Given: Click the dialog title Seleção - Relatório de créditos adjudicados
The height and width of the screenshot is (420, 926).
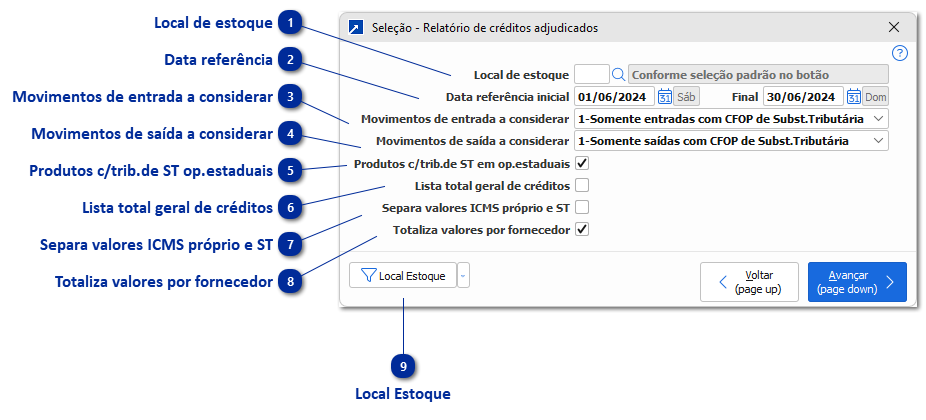Looking at the screenshot, I should tap(485, 28).
